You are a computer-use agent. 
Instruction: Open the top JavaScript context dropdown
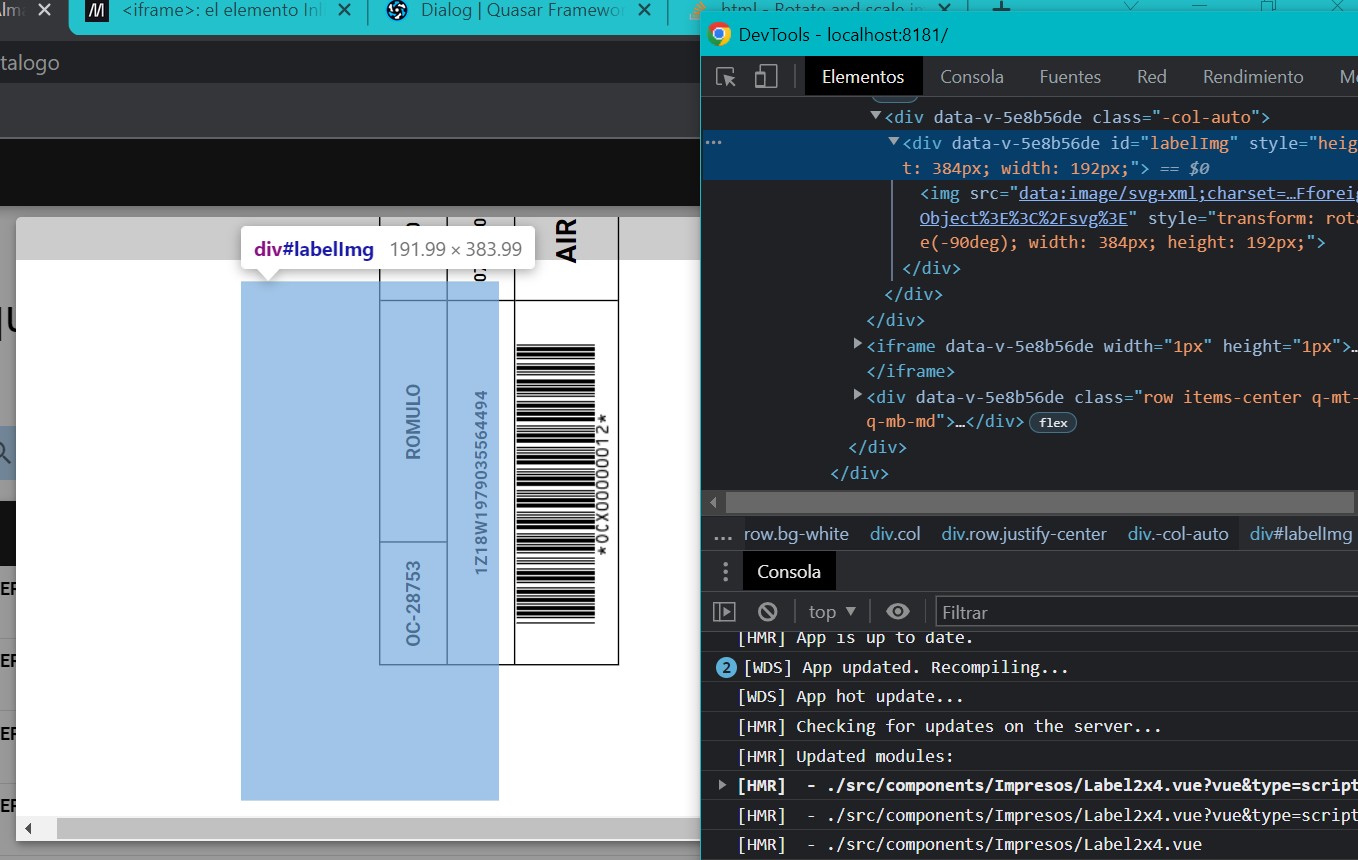point(832,611)
